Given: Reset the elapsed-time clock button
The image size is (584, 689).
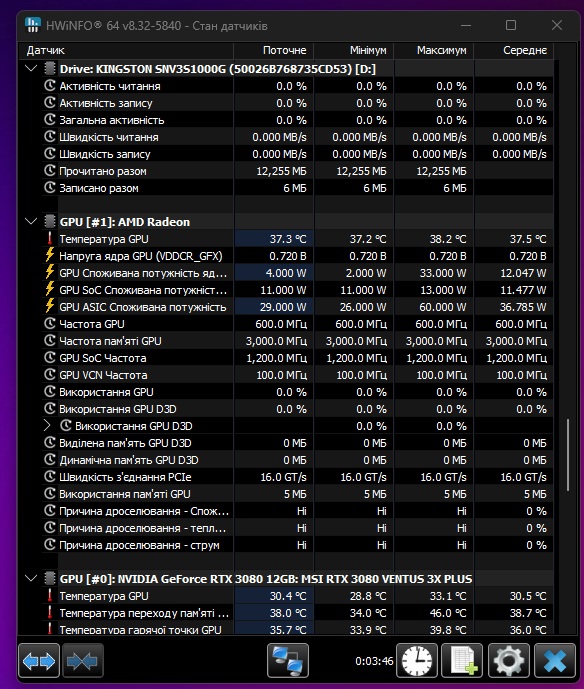Looking at the screenshot, I should coord(417,660).
